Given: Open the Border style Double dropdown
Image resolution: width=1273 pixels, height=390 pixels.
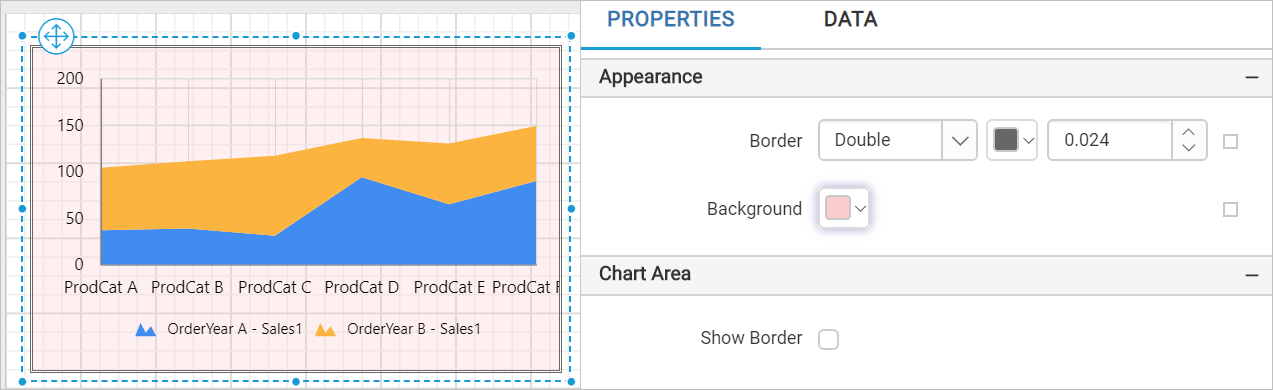Looking at the screenshot, I should [897, 141].
